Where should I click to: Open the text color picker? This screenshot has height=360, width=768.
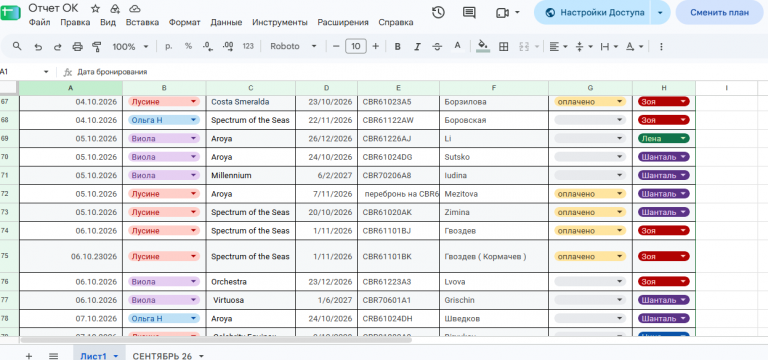457,46
